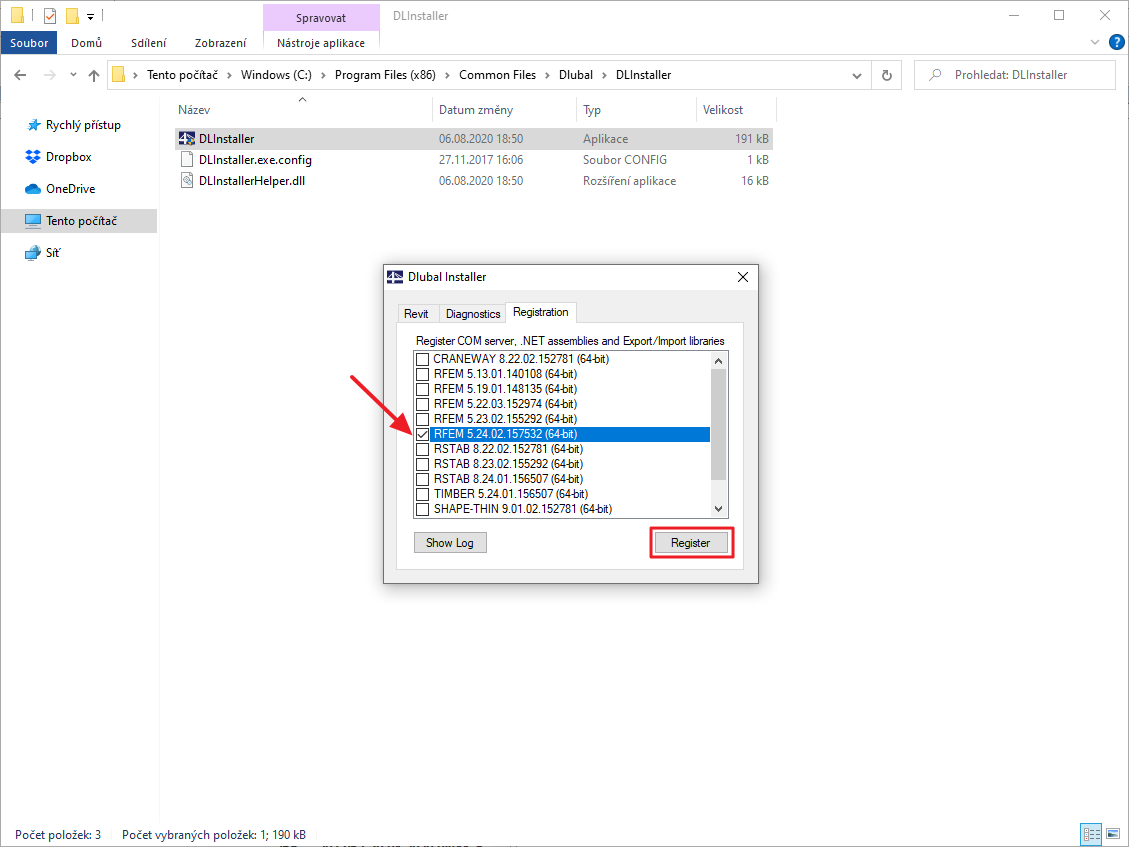Click scroll down arrow in registration list
Image resolution: width=1129 pixels, height=847 pixels.
pos(719,508)
